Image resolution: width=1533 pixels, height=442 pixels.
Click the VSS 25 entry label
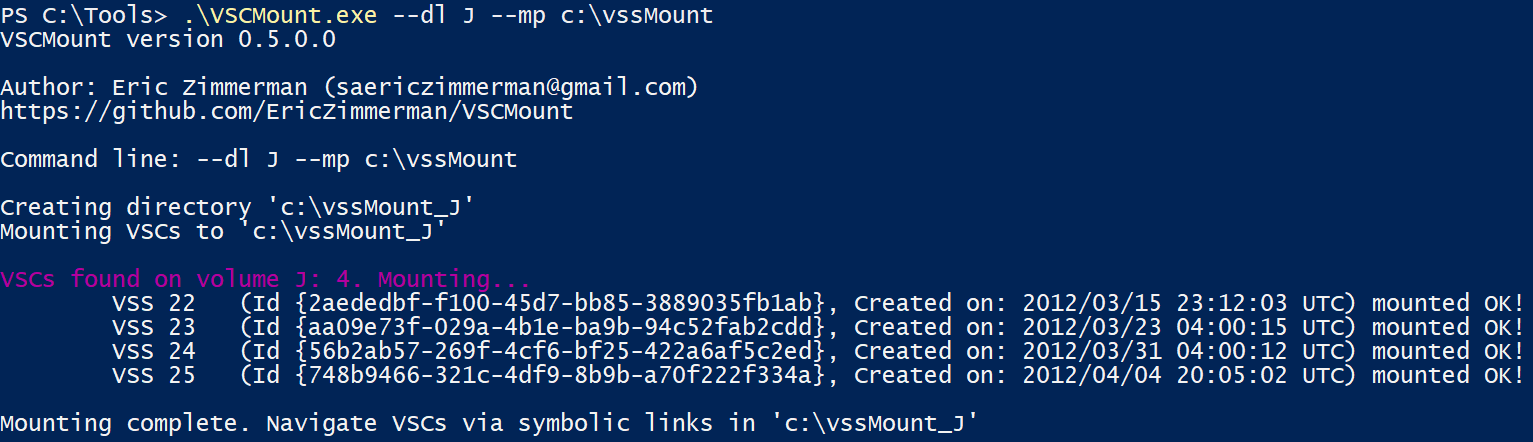(x=154, y=375)
